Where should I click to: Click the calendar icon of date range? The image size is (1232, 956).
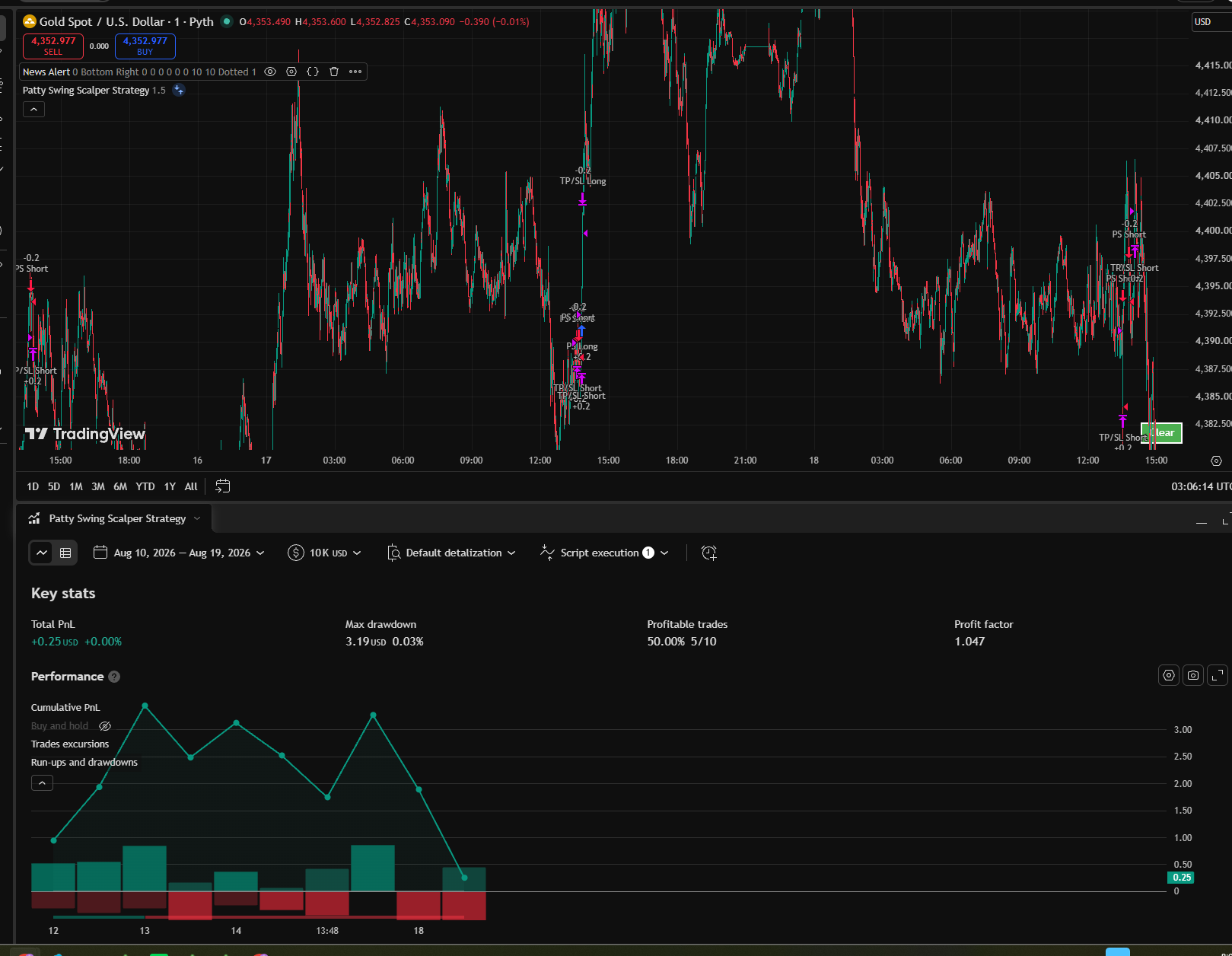coord(100,552)
